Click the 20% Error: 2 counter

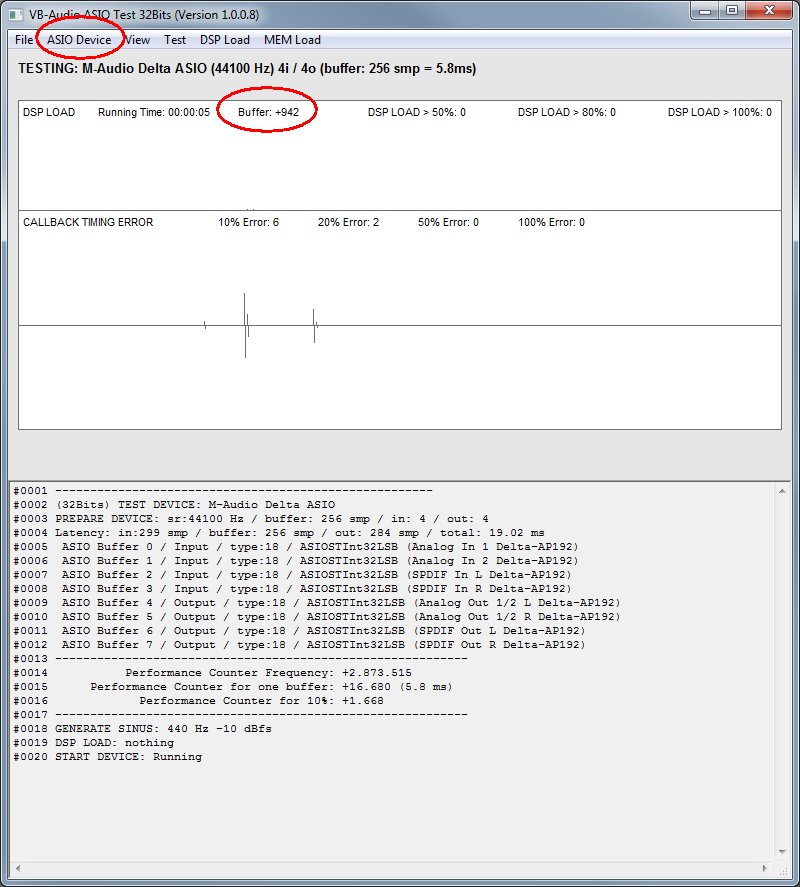click(348, 222)
